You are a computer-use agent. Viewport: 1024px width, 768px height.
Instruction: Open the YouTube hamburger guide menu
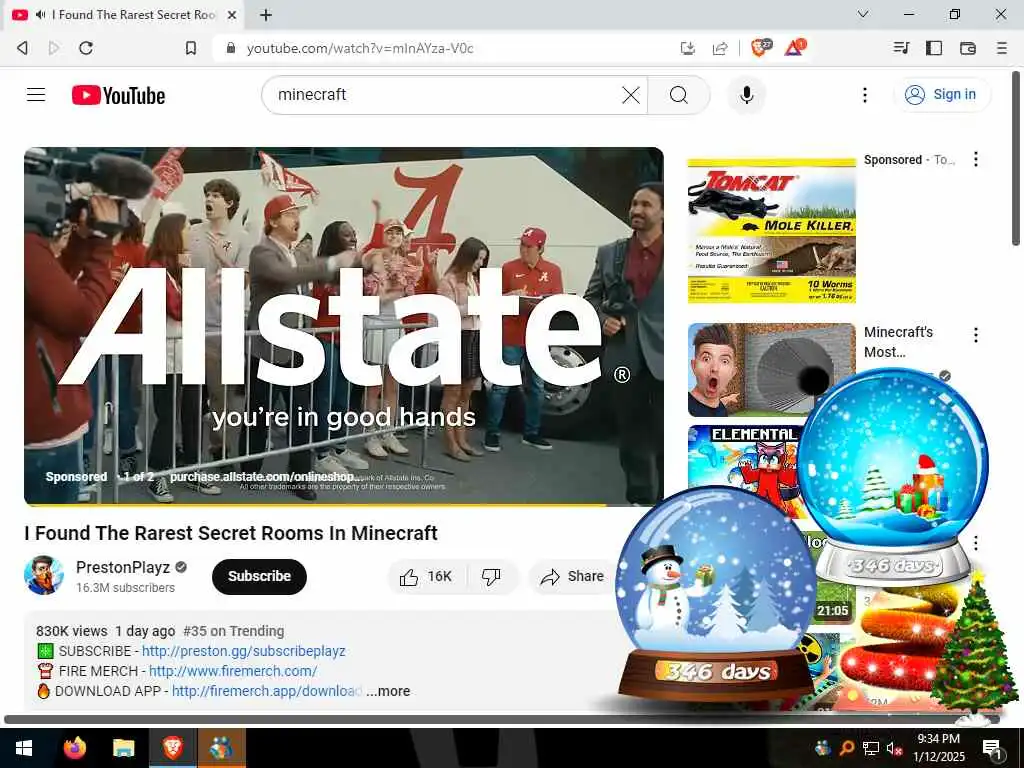[36, 95]
